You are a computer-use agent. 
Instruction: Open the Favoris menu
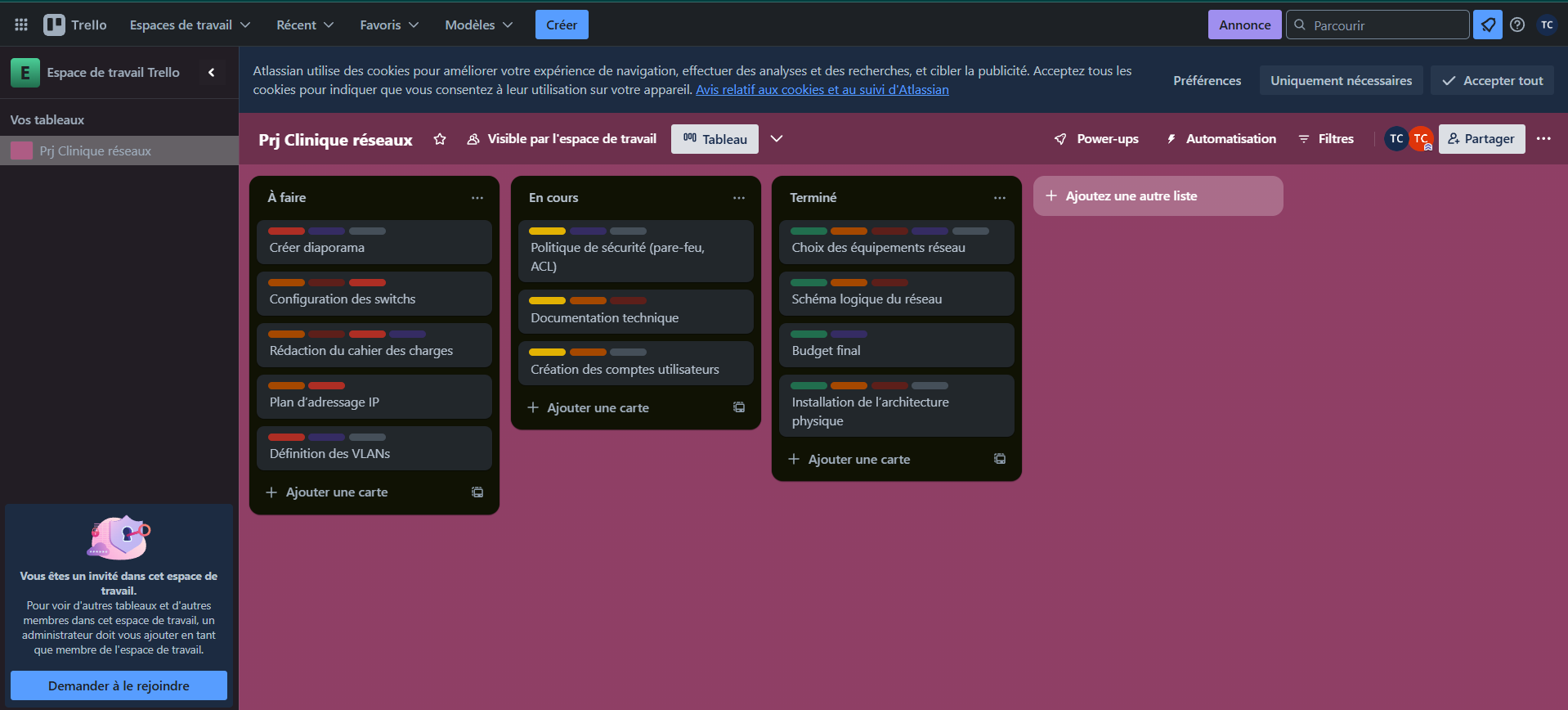[x=389, y=25]
